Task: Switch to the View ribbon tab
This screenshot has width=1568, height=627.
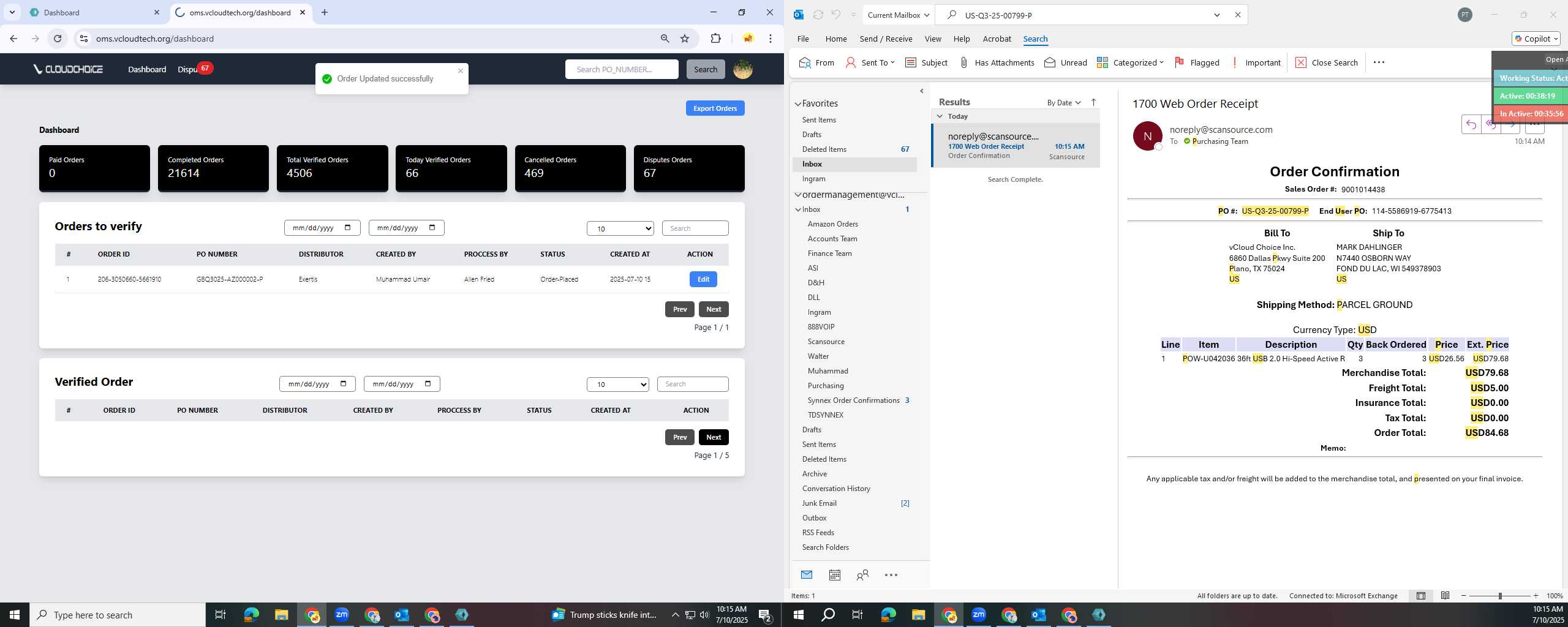Action: click(932, 39)
